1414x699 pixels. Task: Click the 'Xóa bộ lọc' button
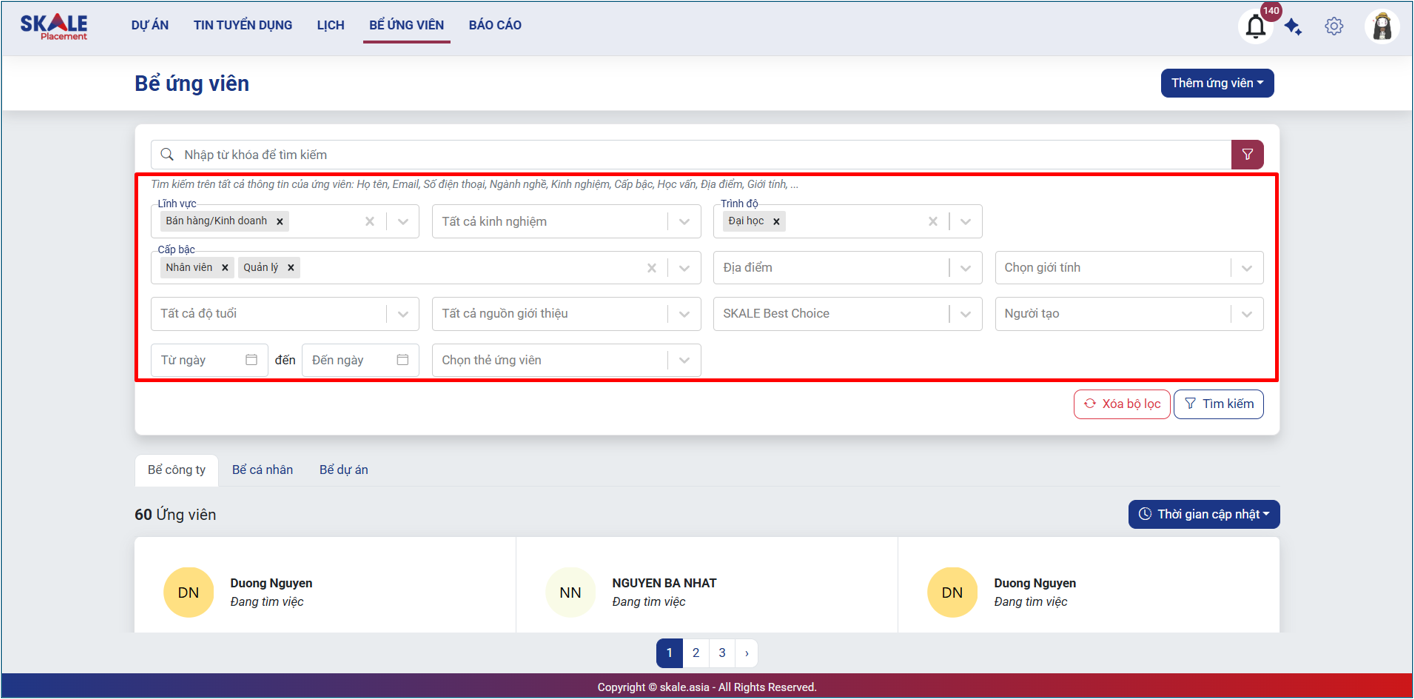tap(1121, 404)
